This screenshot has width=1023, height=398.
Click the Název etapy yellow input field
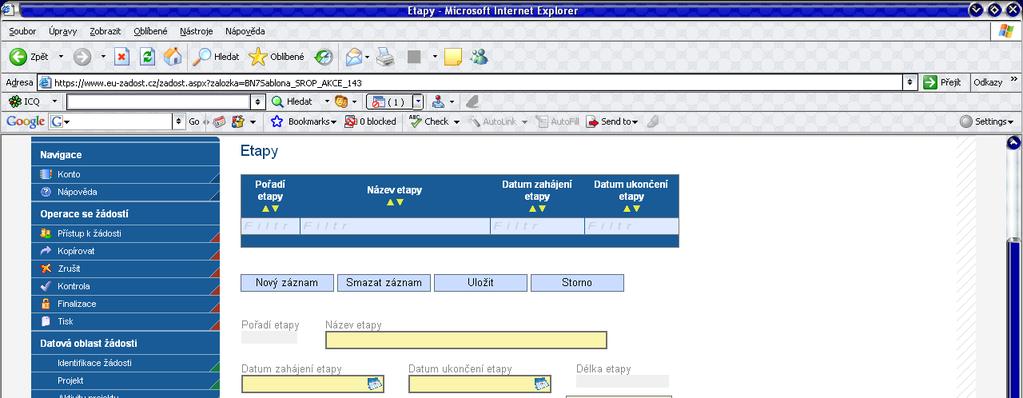click(466, 340)
